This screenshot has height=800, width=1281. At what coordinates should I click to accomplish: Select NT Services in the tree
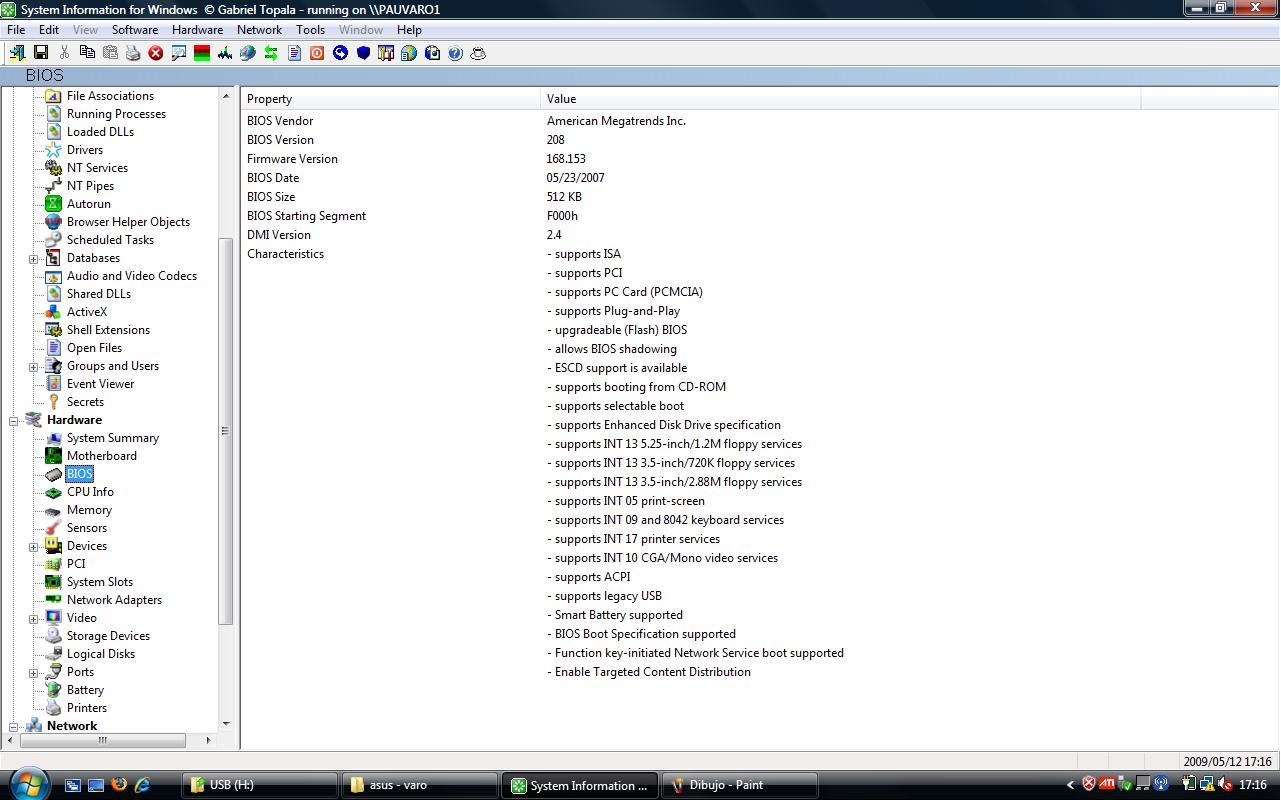coord(97,168)
